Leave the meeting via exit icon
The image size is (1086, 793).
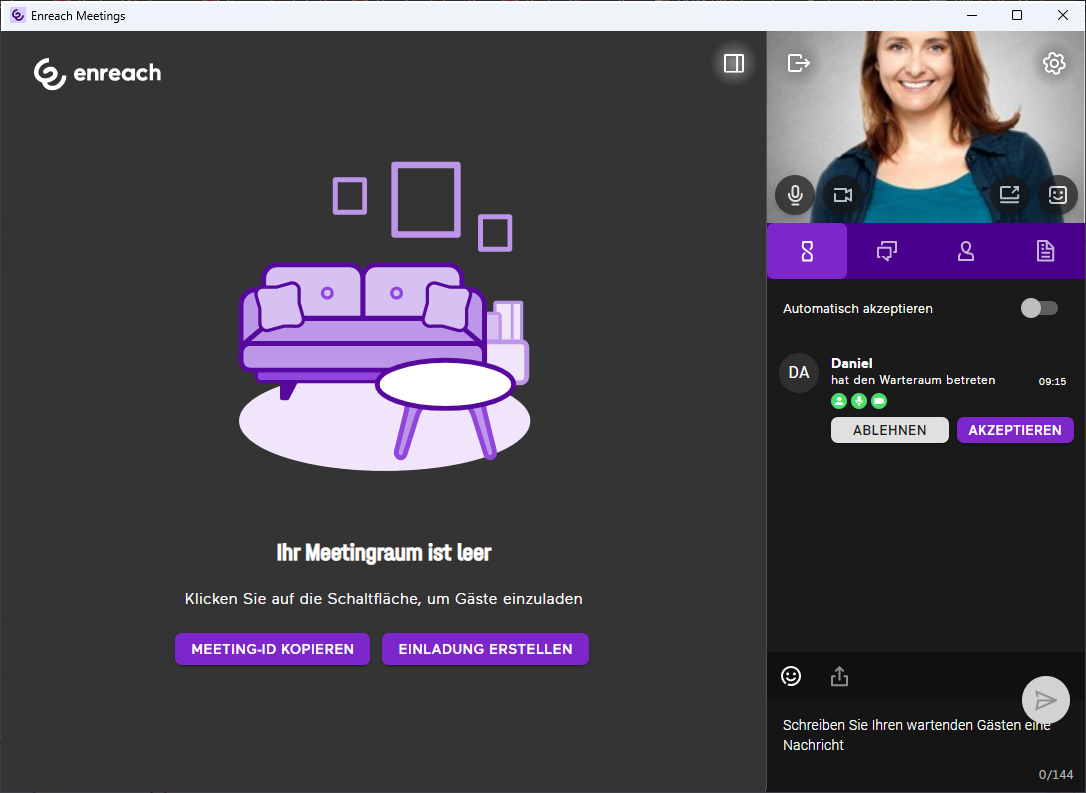pos(798,64)
